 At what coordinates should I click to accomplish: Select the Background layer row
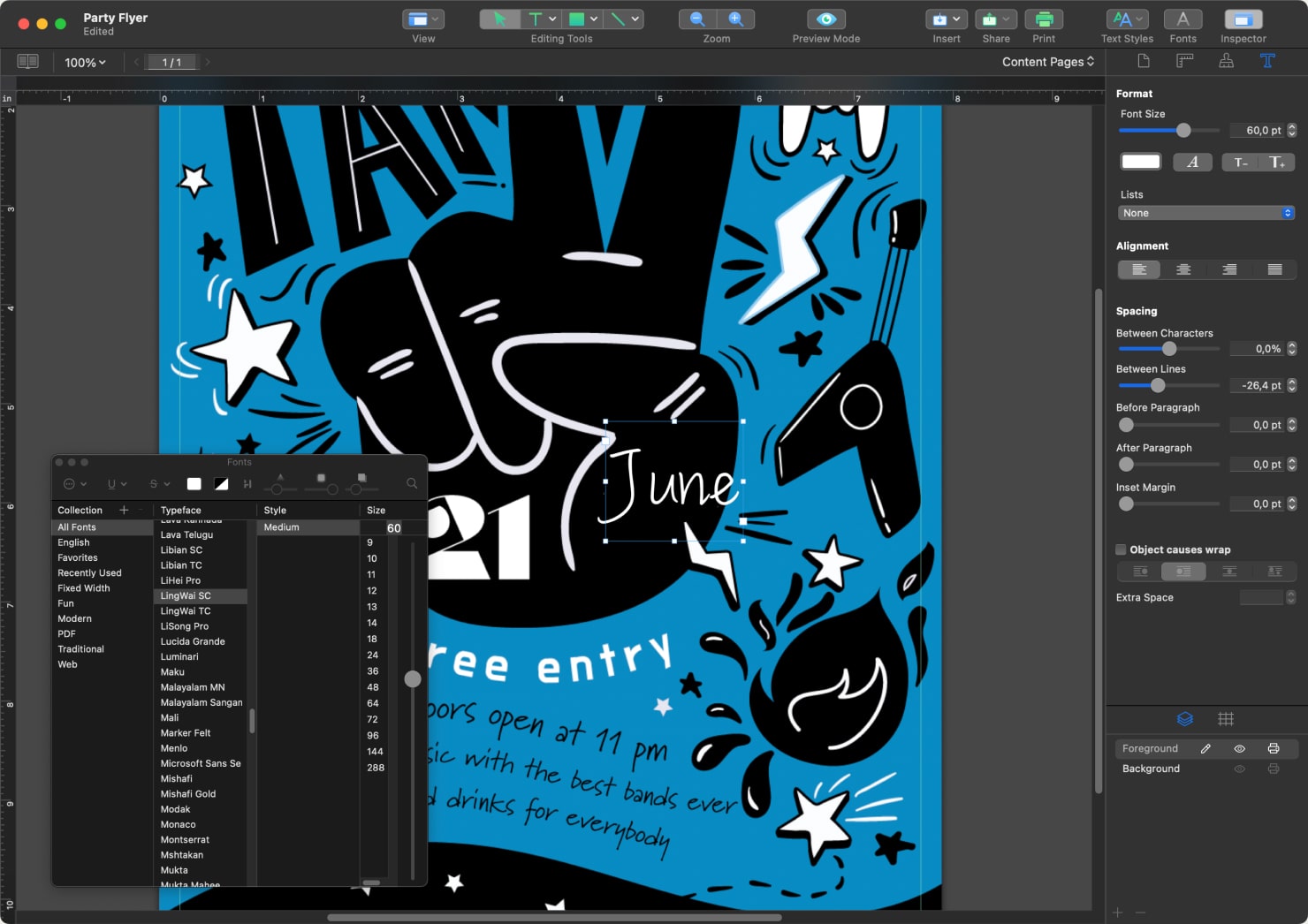tap(1206, 769)
